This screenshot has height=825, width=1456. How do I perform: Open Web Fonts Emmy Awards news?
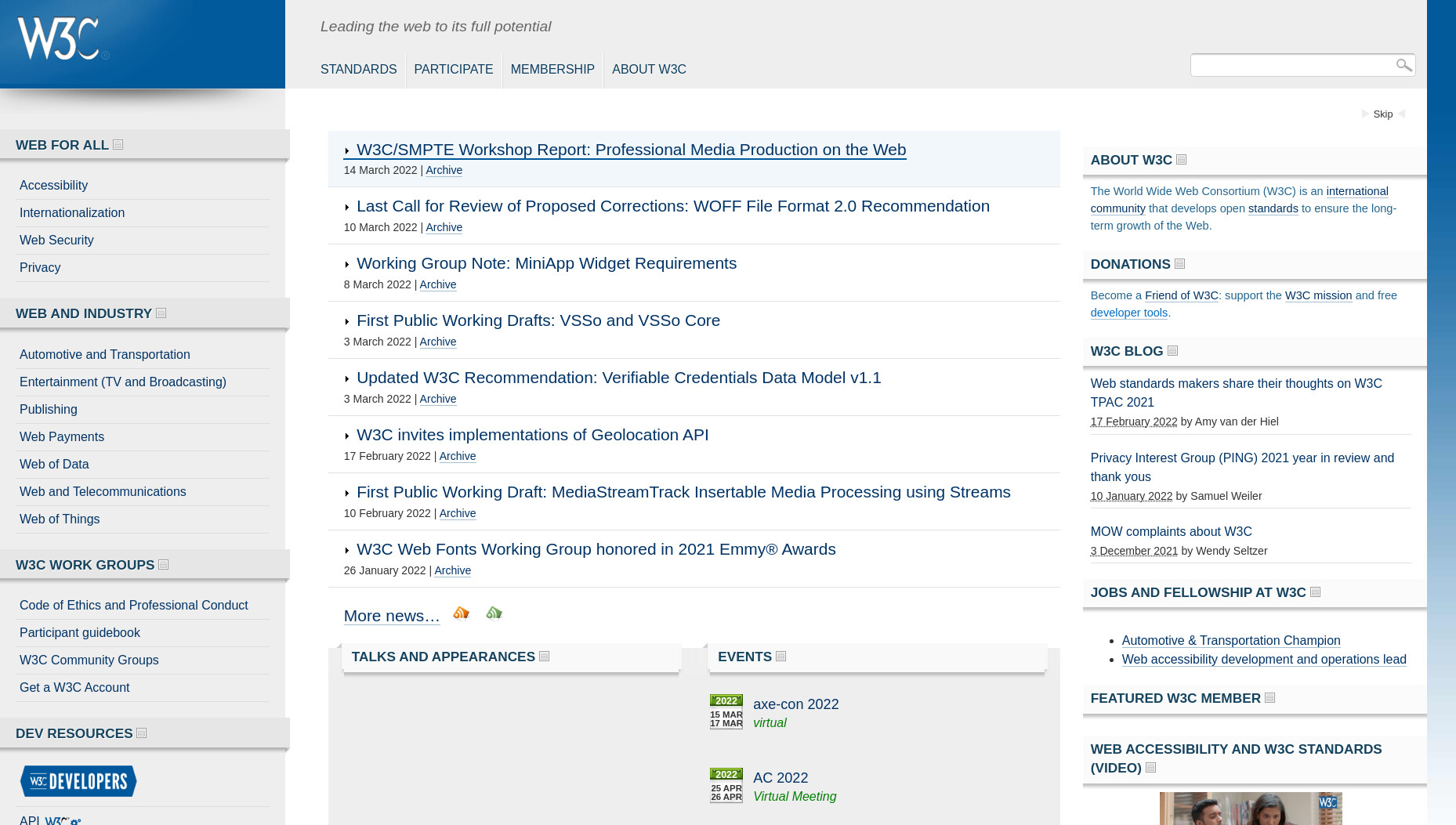[596, 549]
